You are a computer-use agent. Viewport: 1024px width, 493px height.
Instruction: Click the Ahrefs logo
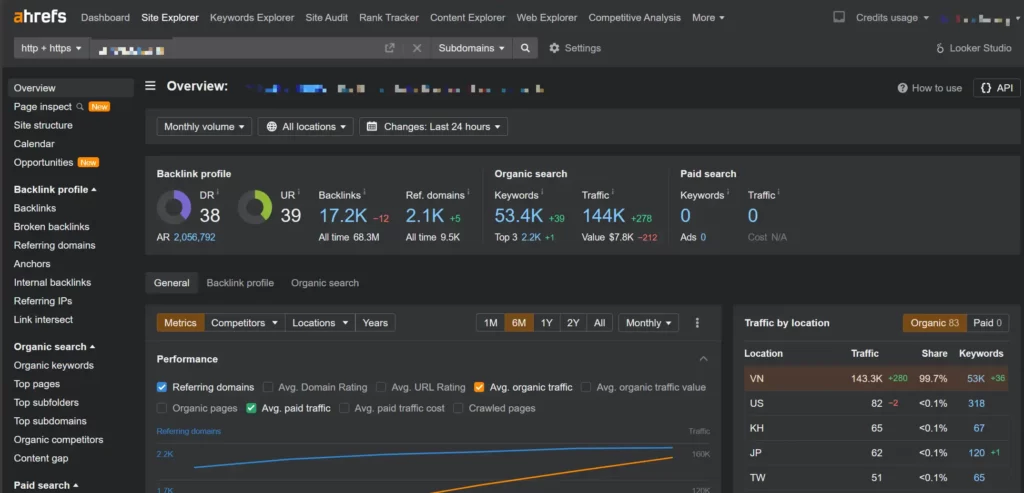pos(40,17)
